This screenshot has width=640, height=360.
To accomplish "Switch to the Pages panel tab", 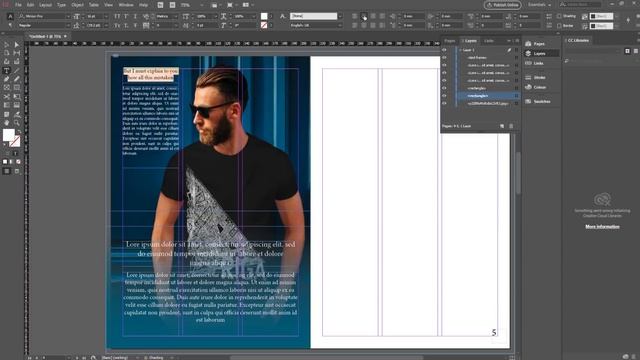I will pos(450,41).
